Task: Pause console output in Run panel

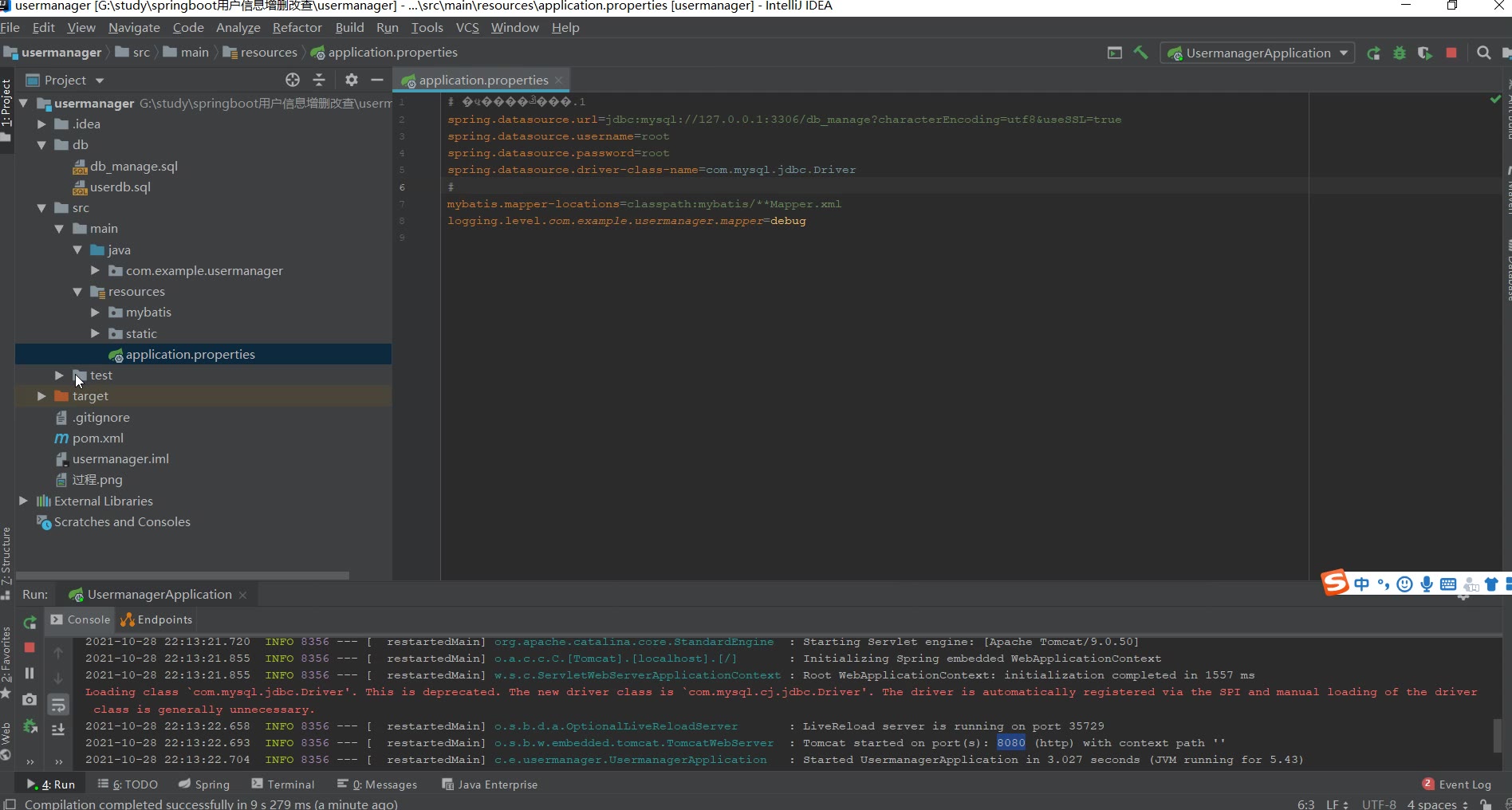Action: (x=30, y=674)
